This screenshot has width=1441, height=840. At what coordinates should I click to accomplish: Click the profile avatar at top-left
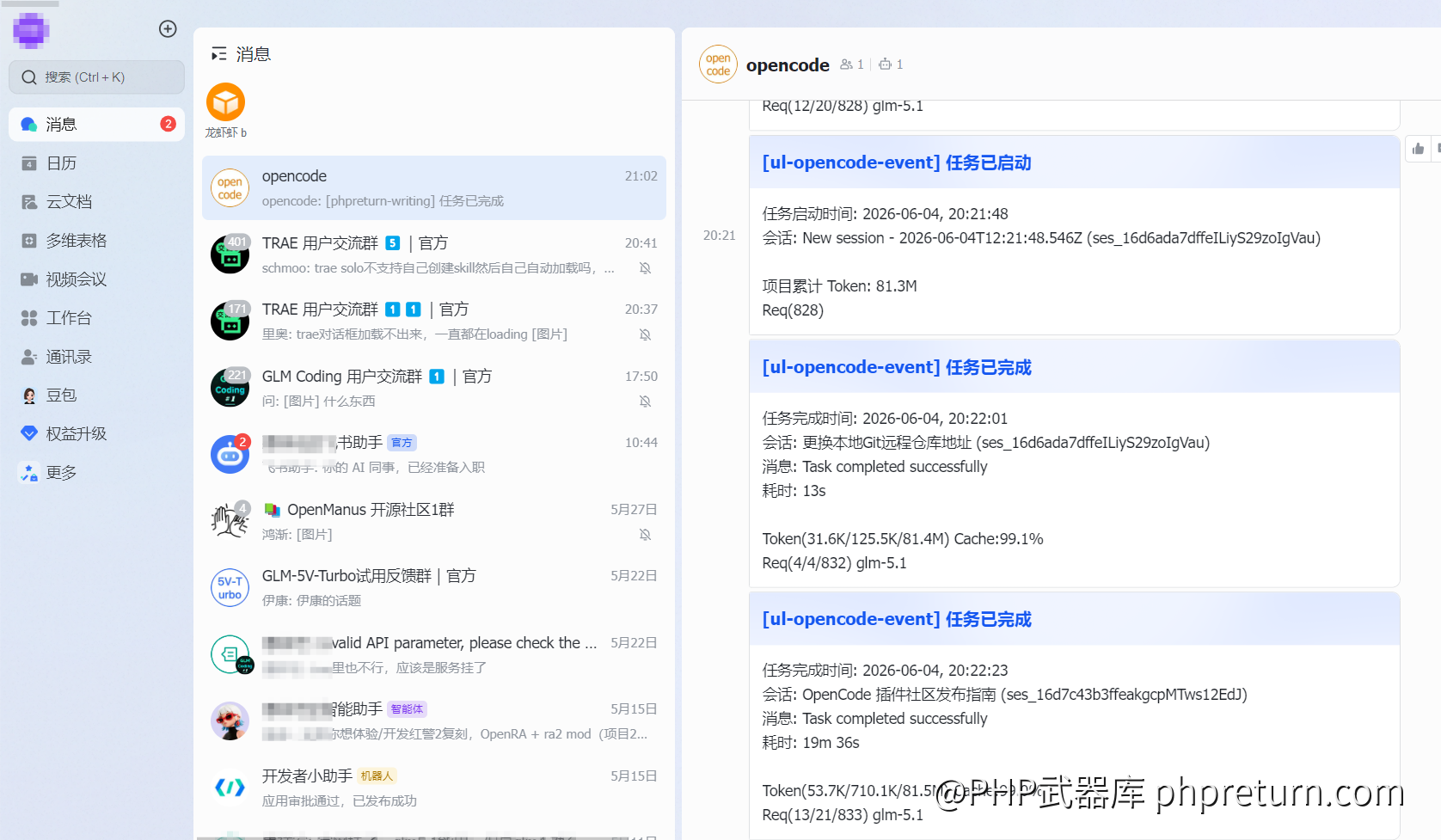coord(31,30)
